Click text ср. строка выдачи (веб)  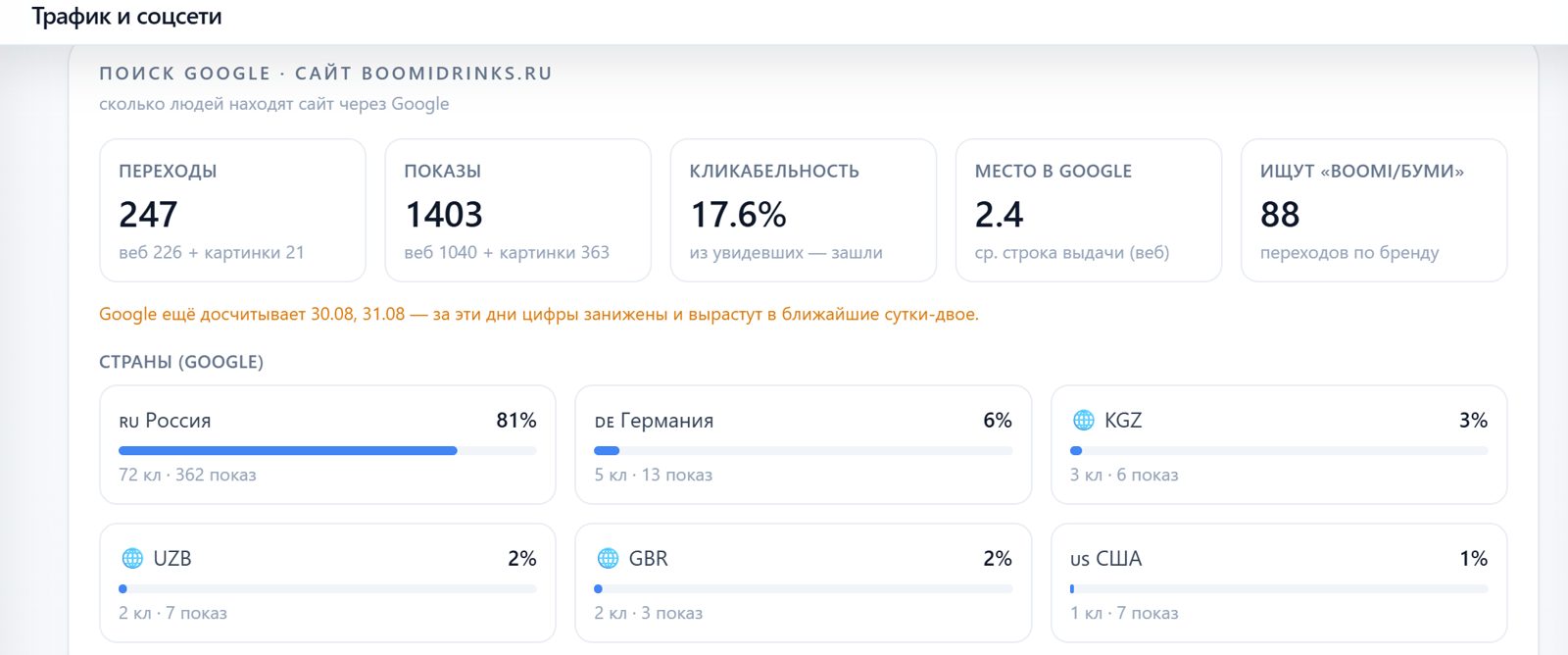1072,253
